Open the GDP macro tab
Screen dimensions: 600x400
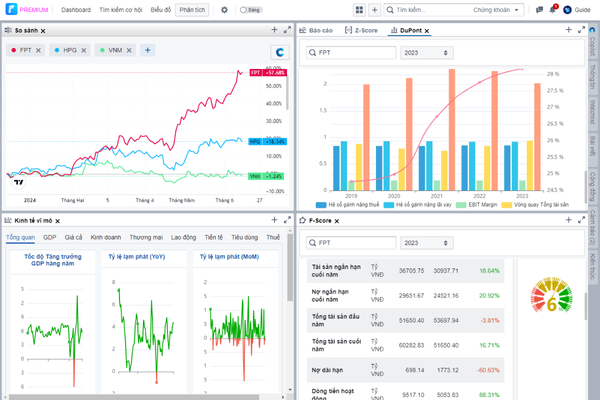pos(50,237)
